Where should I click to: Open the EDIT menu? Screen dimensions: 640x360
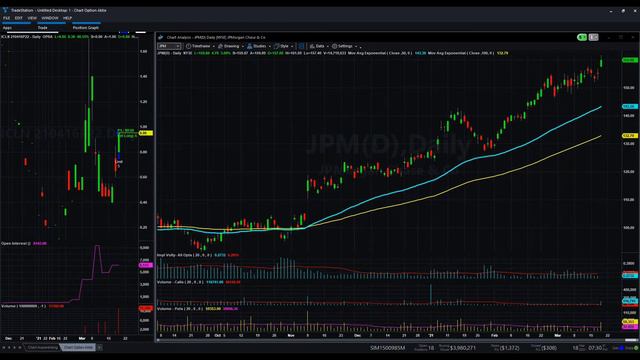click(x=19, y=18)
